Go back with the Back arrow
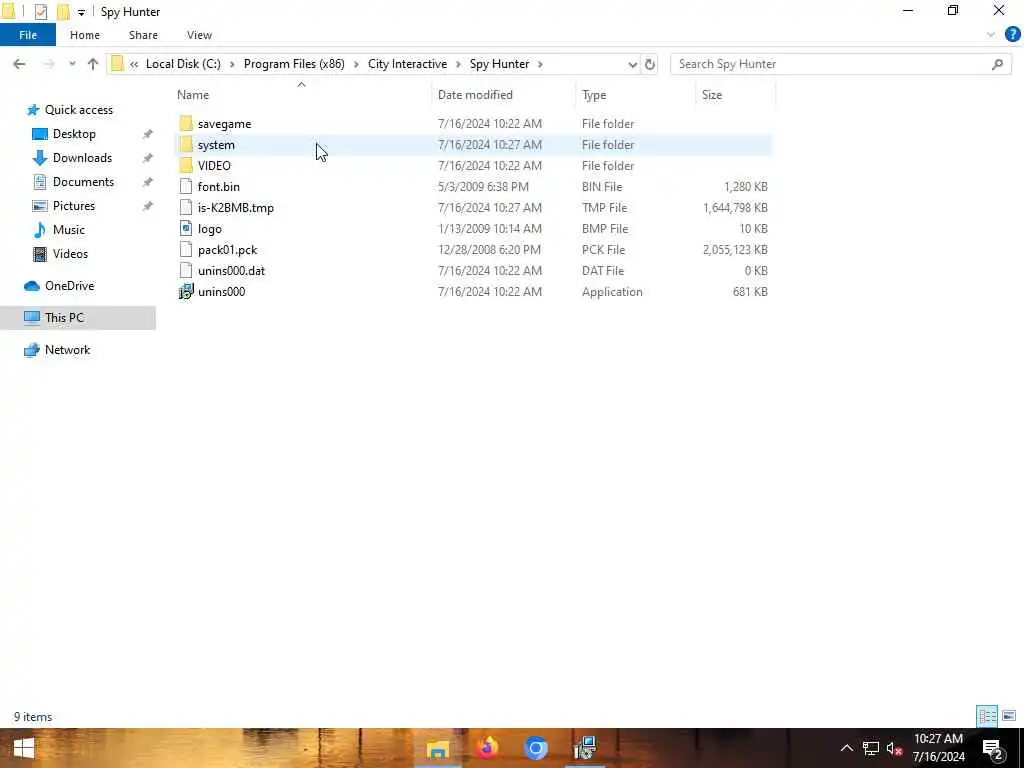This screenshot has width=1024, height=768. [19, 64]
